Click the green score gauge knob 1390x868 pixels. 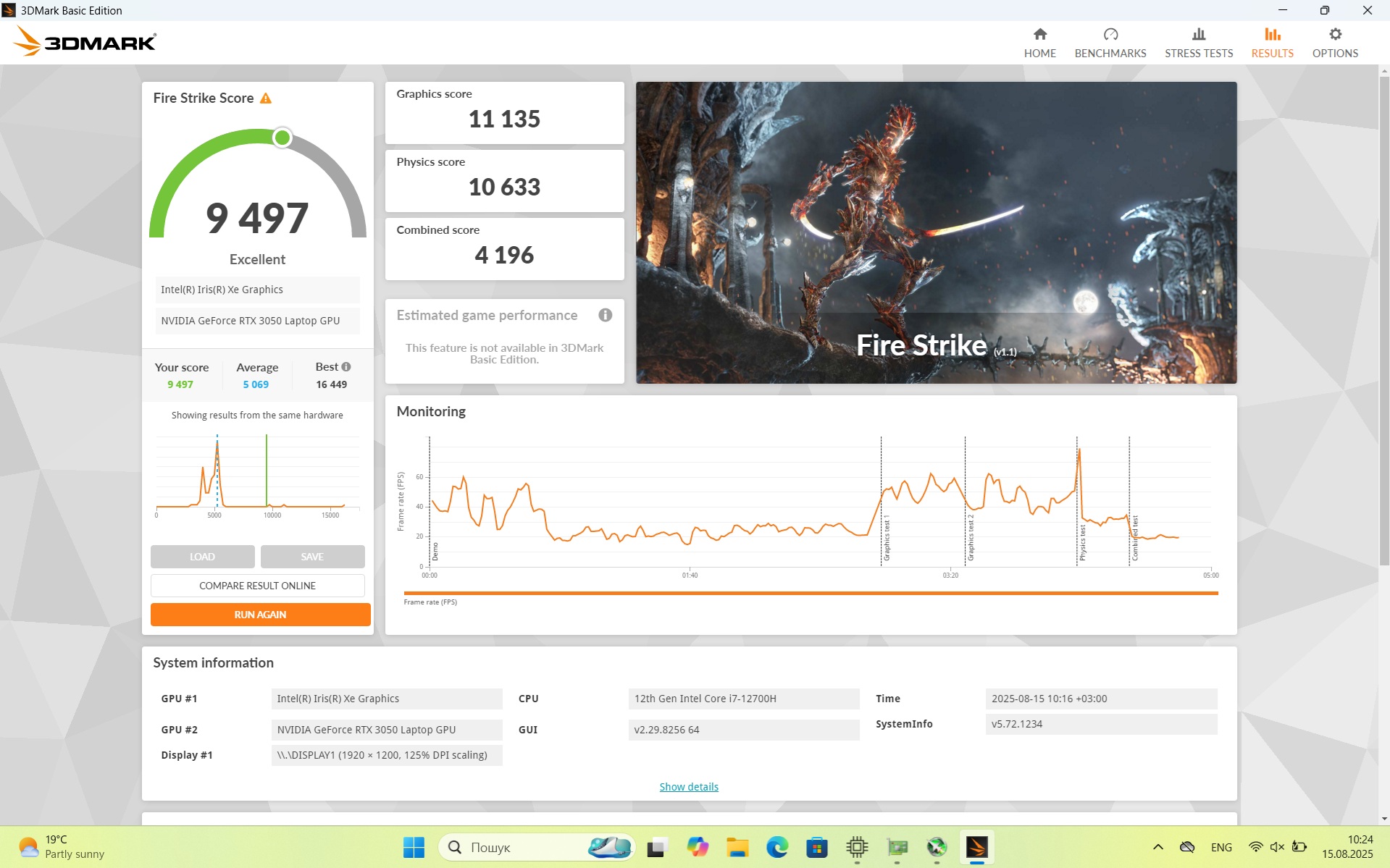[x=282, y=137]
